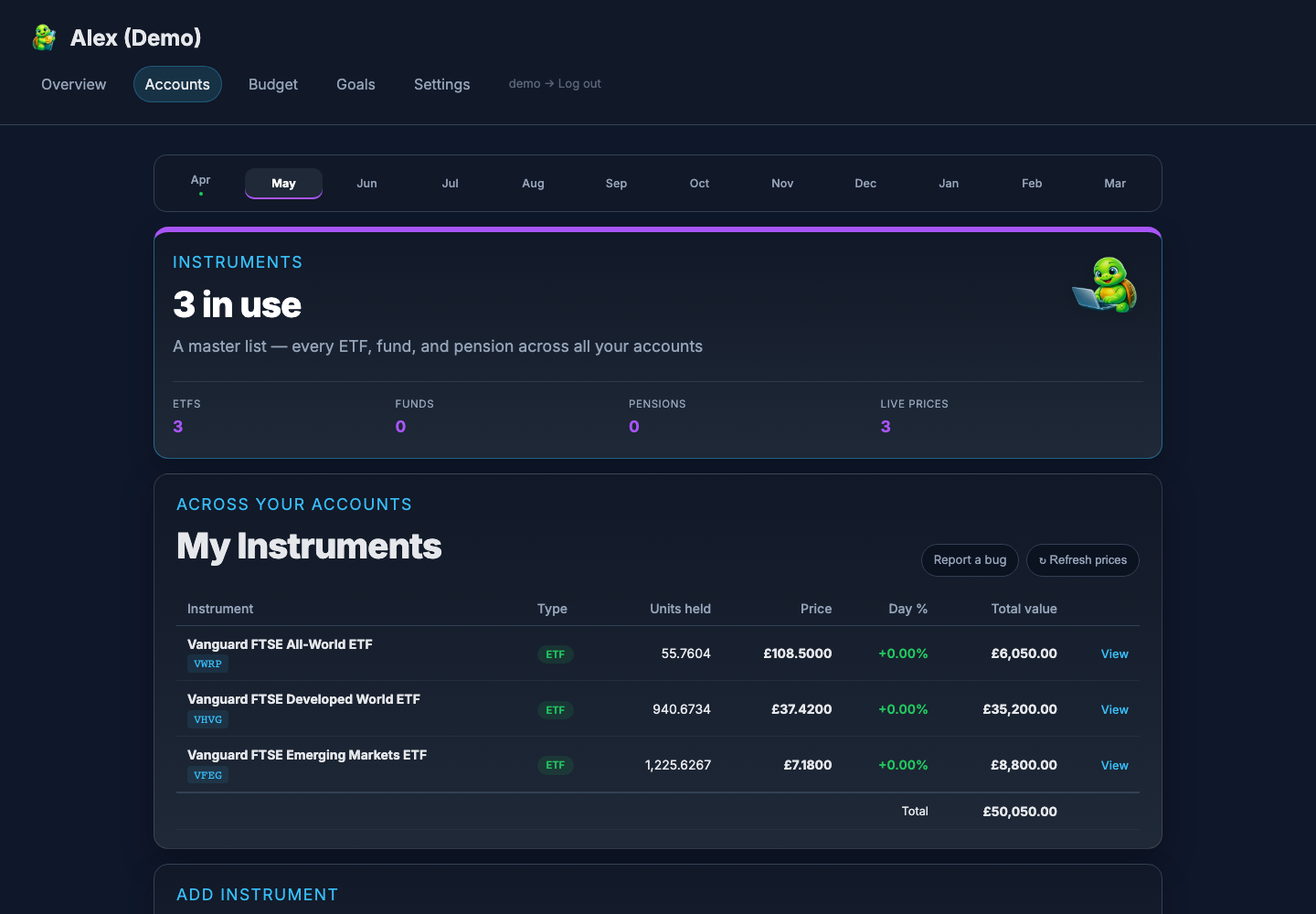The width and height of the screenshot is (1316, 914).
Task: Click the My Instruments heading
Action: (x=309, y=547)
